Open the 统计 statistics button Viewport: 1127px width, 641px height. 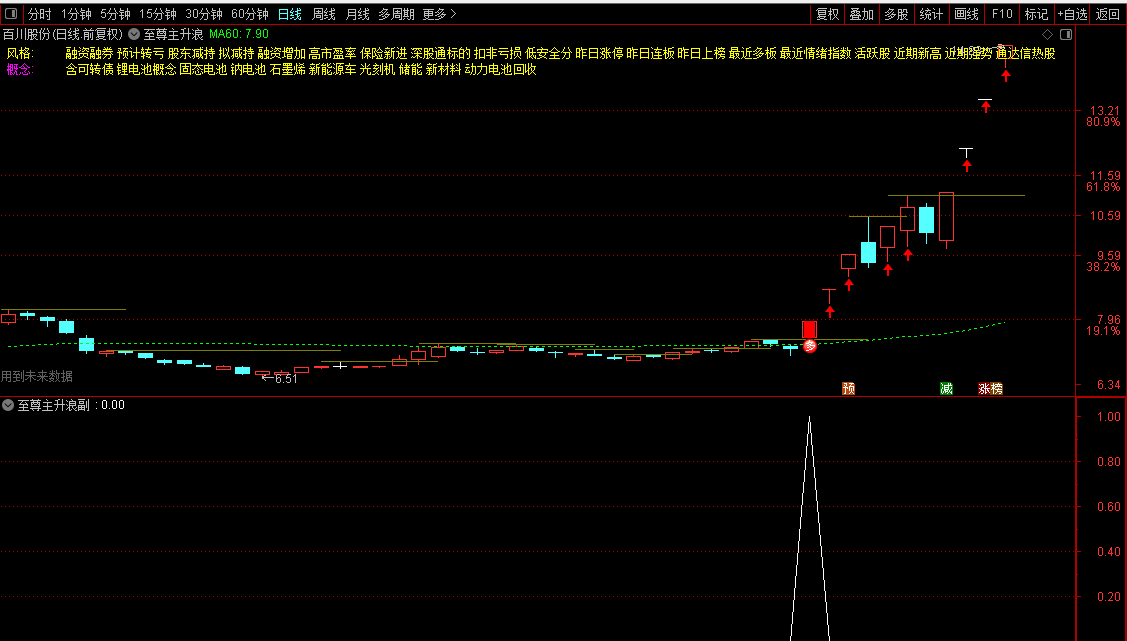pos(931,14)
